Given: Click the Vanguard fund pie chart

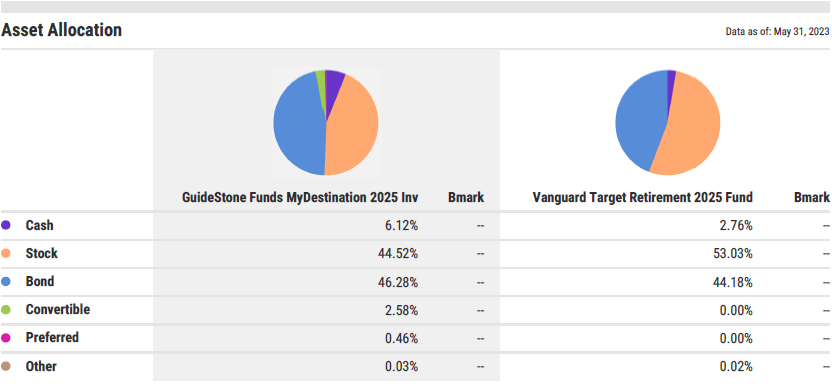Looking at the screenshot, I should pyautogui.click(x=668, y=123).
